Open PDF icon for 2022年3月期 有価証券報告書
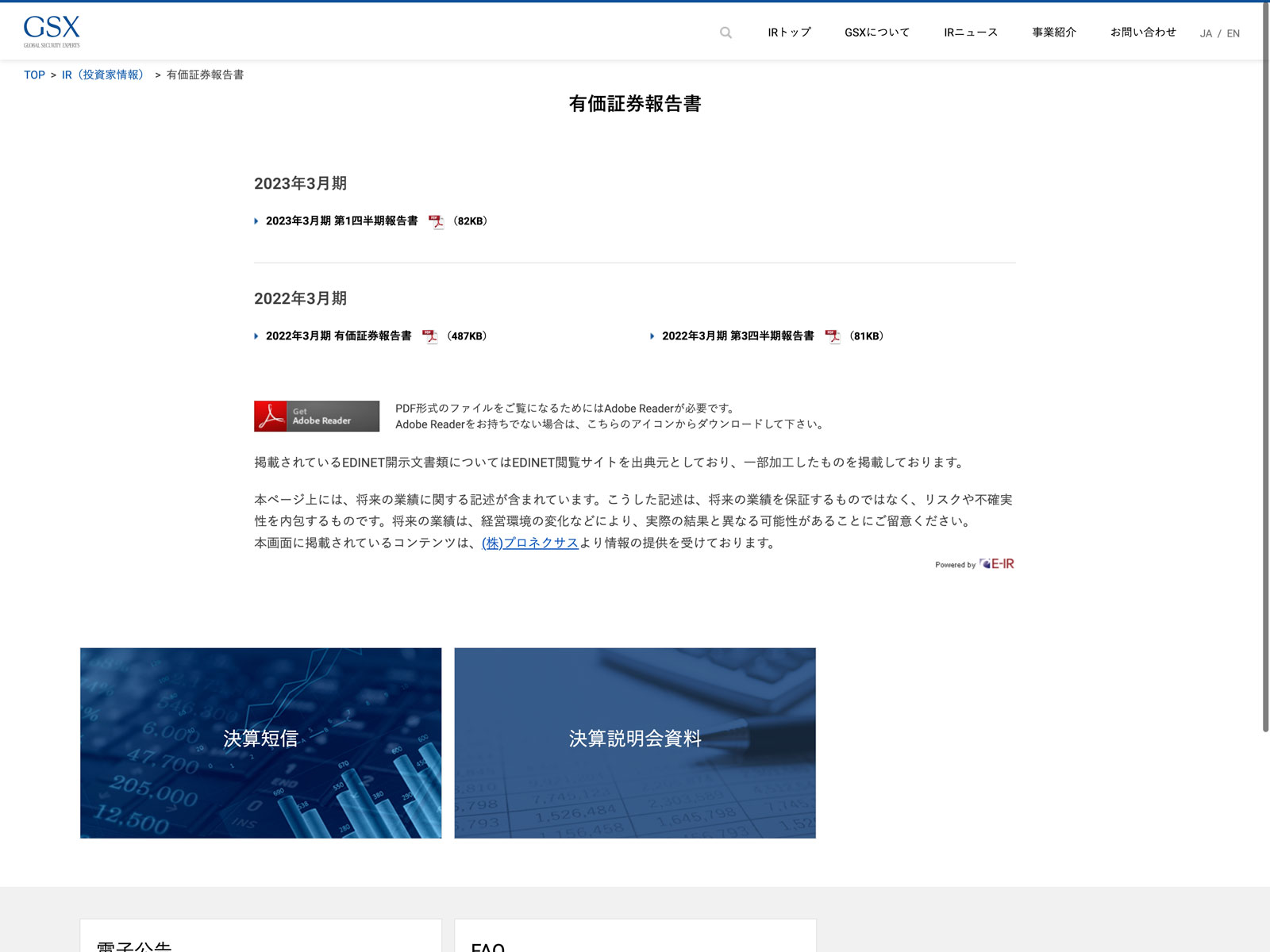The width and height of the screenshot is (1270, 952). click(429, 336)
